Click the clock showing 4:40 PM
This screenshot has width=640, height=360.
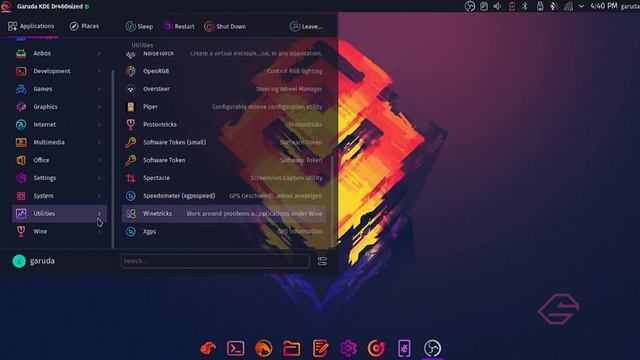604,6
